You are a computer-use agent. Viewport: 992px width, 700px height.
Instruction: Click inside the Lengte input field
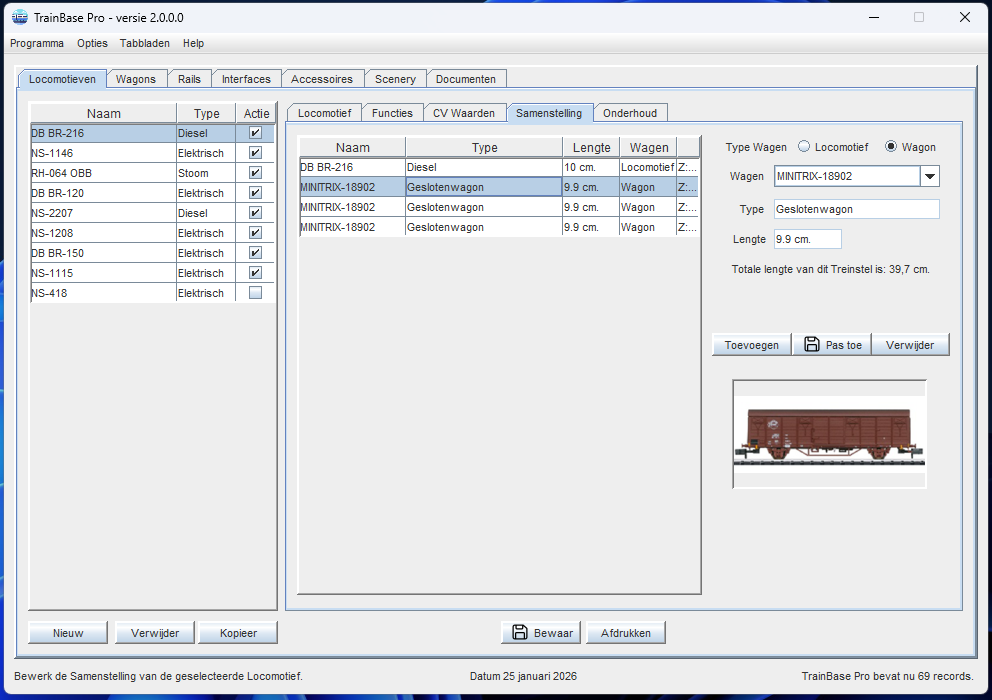(x=806, y=239)
